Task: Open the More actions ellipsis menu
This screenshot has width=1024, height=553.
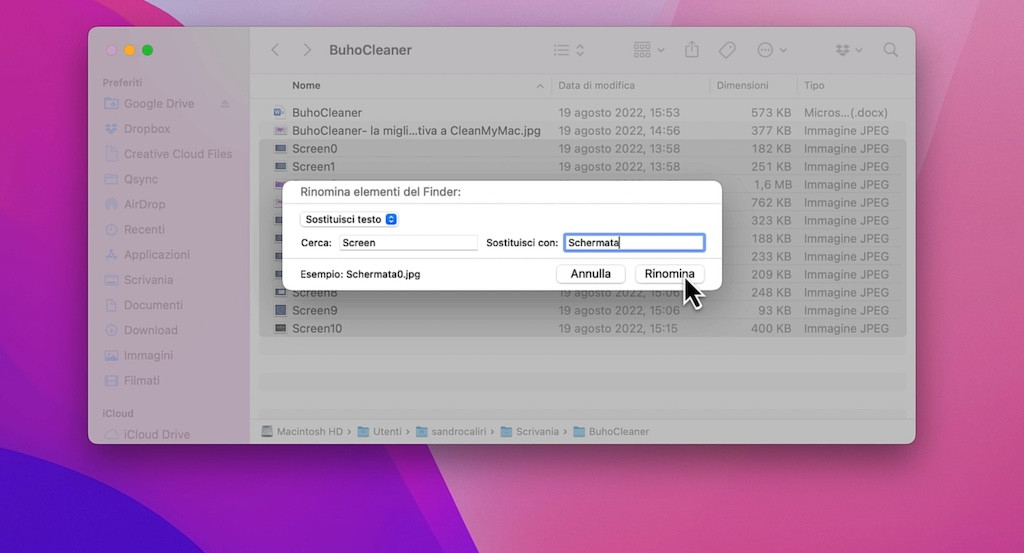Action: [771, 50]
